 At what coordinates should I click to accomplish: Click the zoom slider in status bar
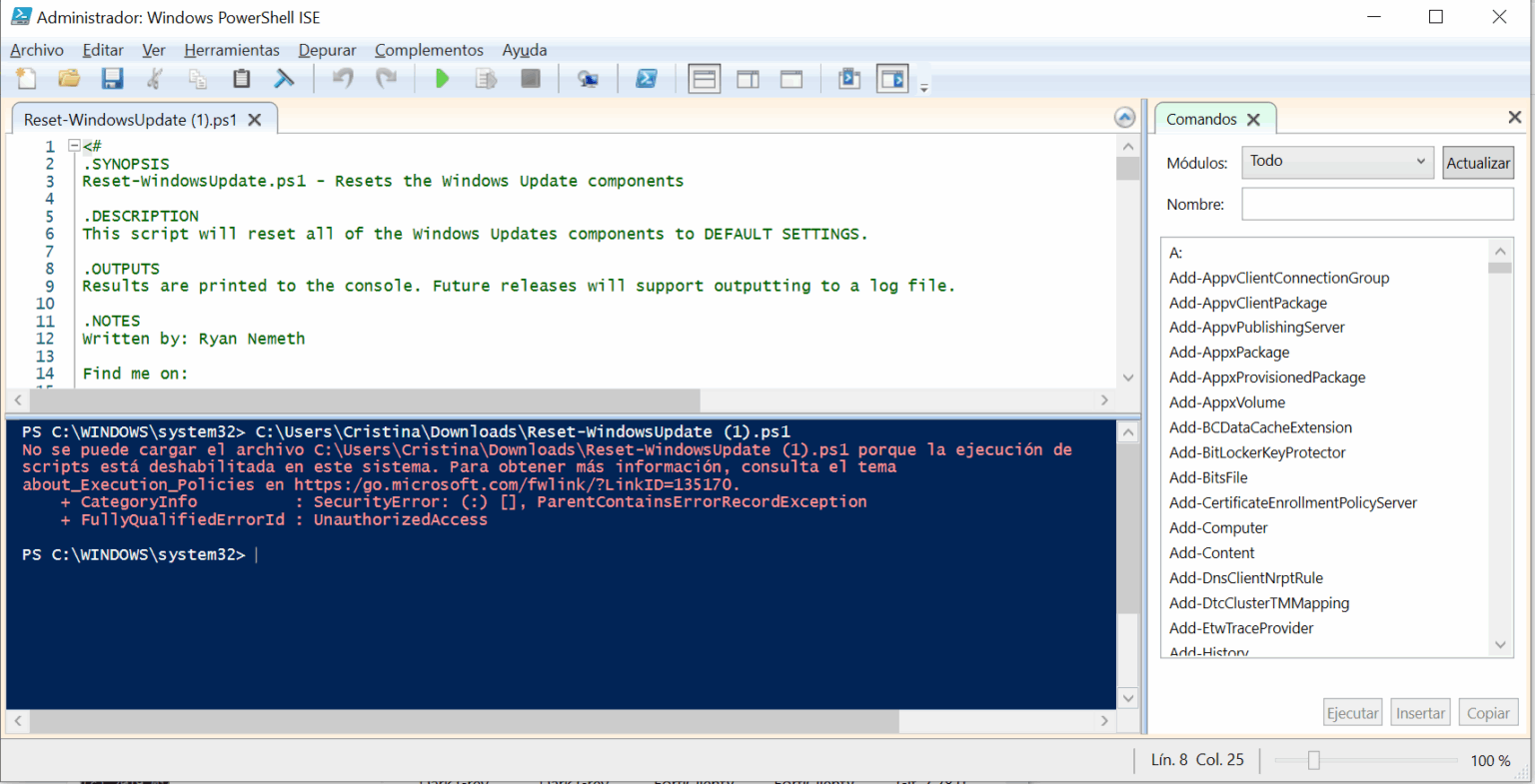pyautogui.click(x=1314, y=761)
